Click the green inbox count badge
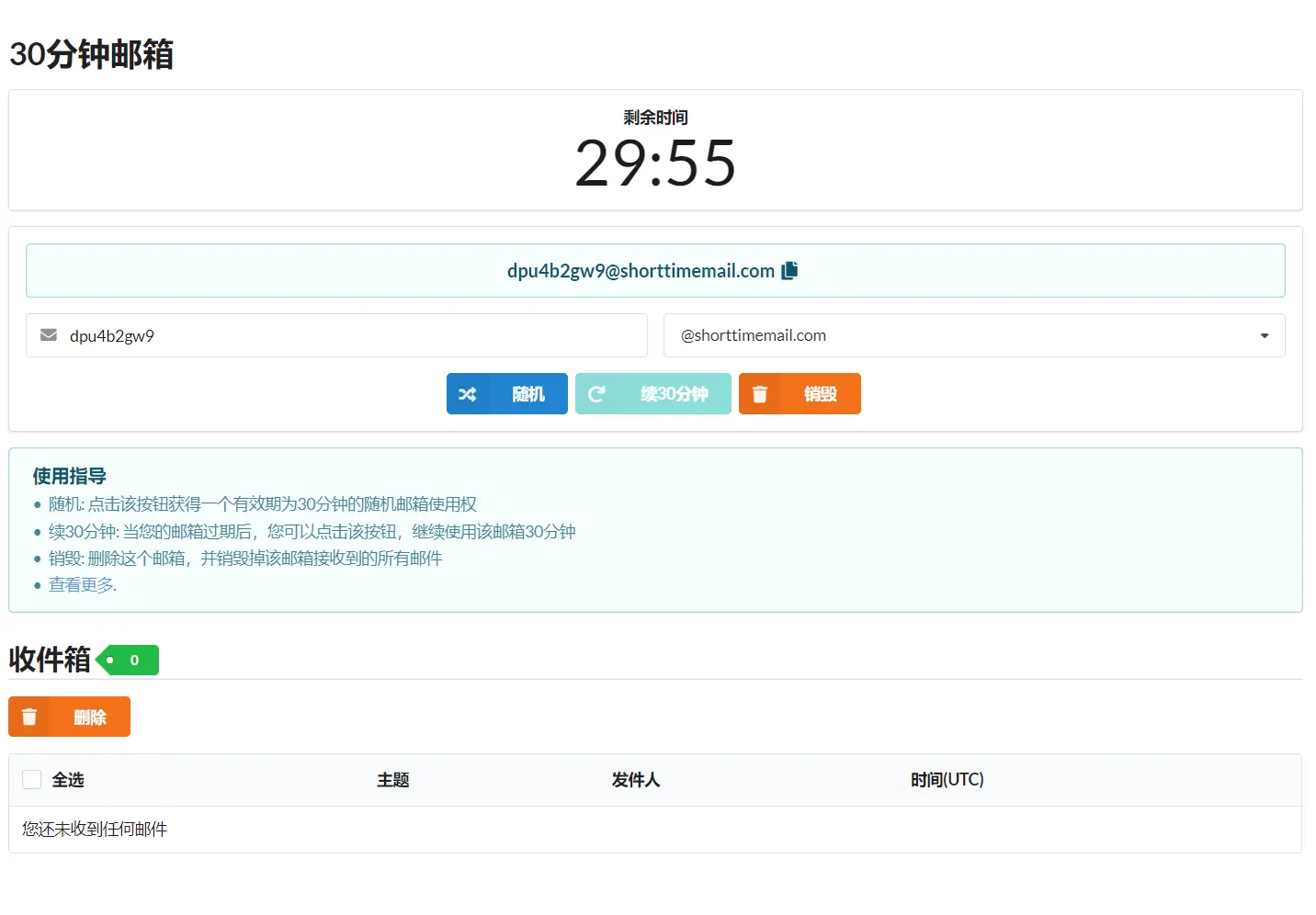The height and width of the screenshot is (915, 1316). pyautogui.click(x=129, y=660)
